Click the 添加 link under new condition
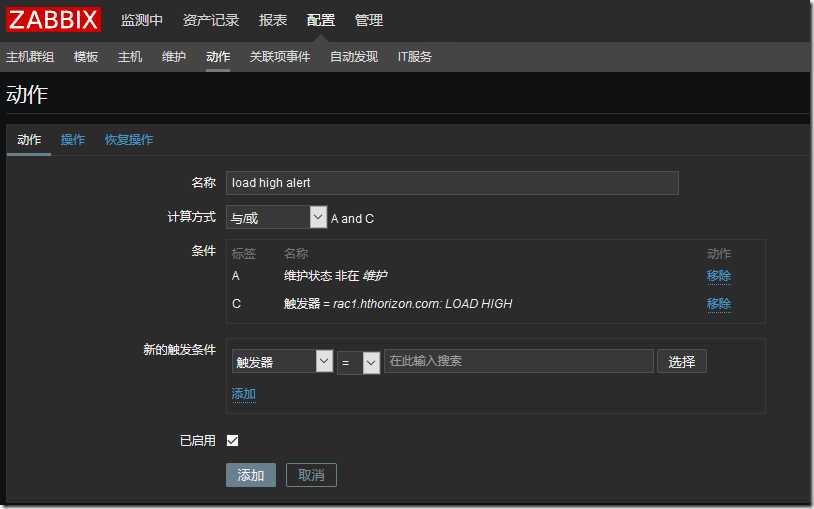This screenshot has height=509, width=814. tap(243, 394)
